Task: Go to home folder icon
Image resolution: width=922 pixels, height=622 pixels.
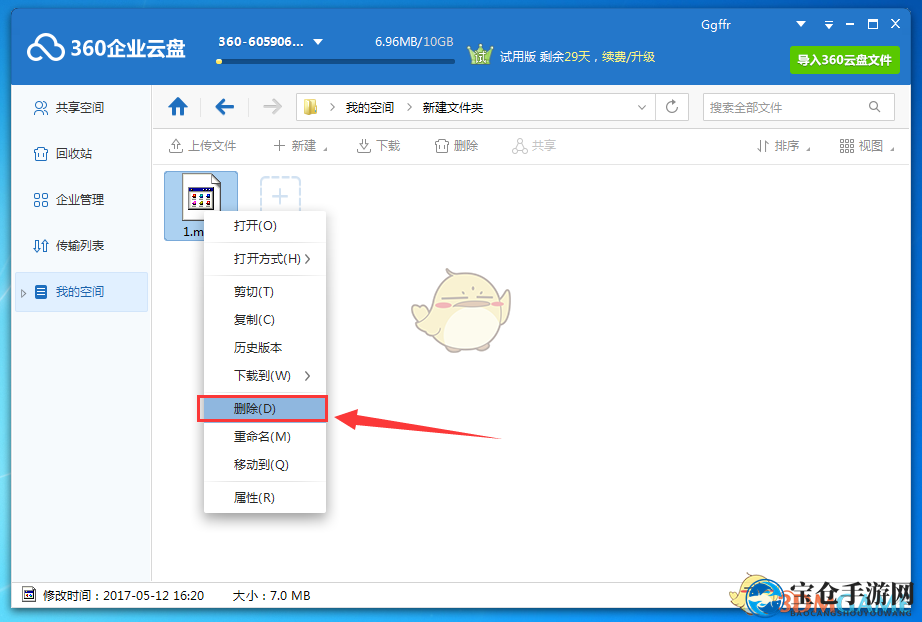Action: click(x=178, y=107)
